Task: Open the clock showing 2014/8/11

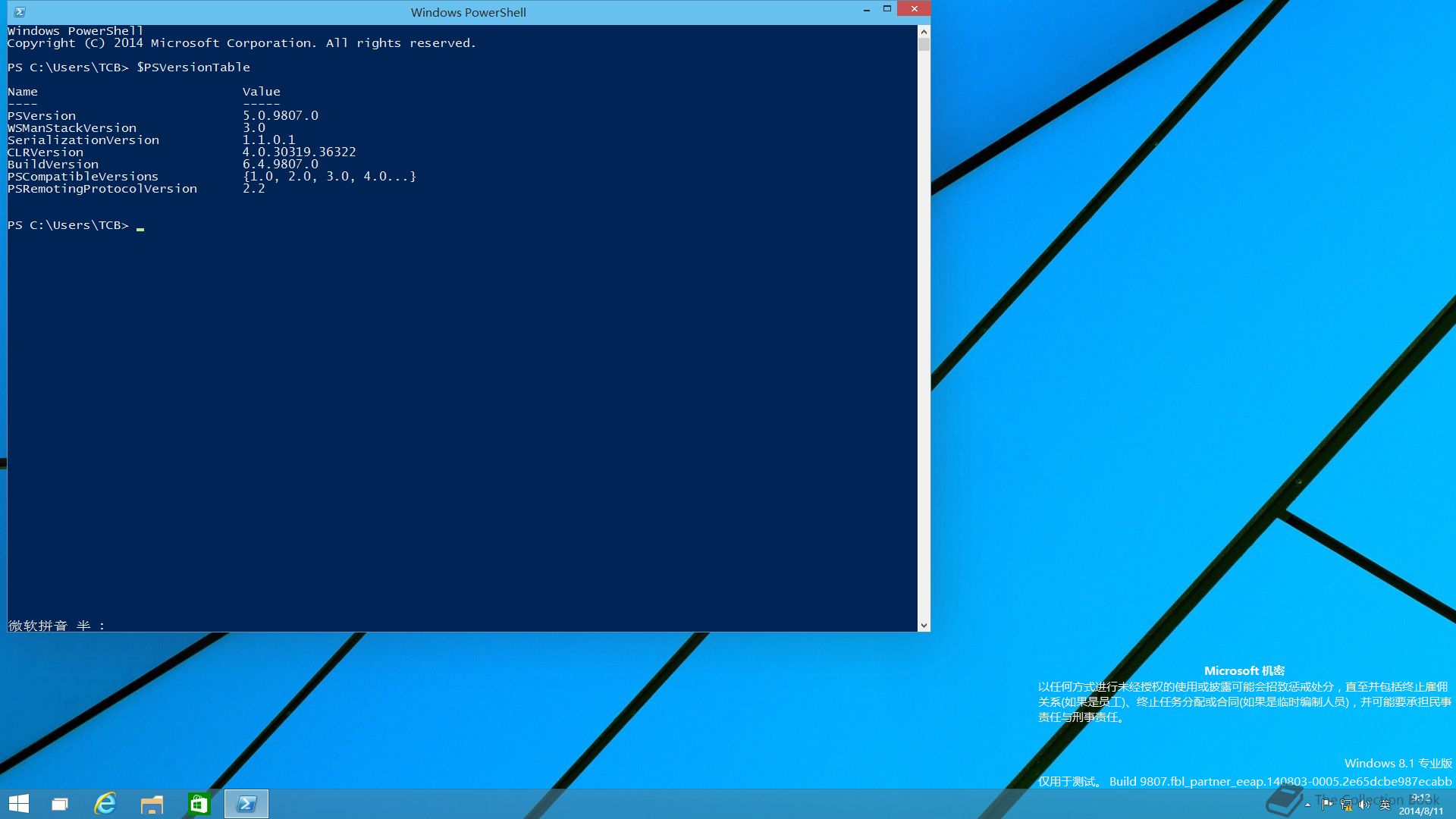Action: 1422,805
